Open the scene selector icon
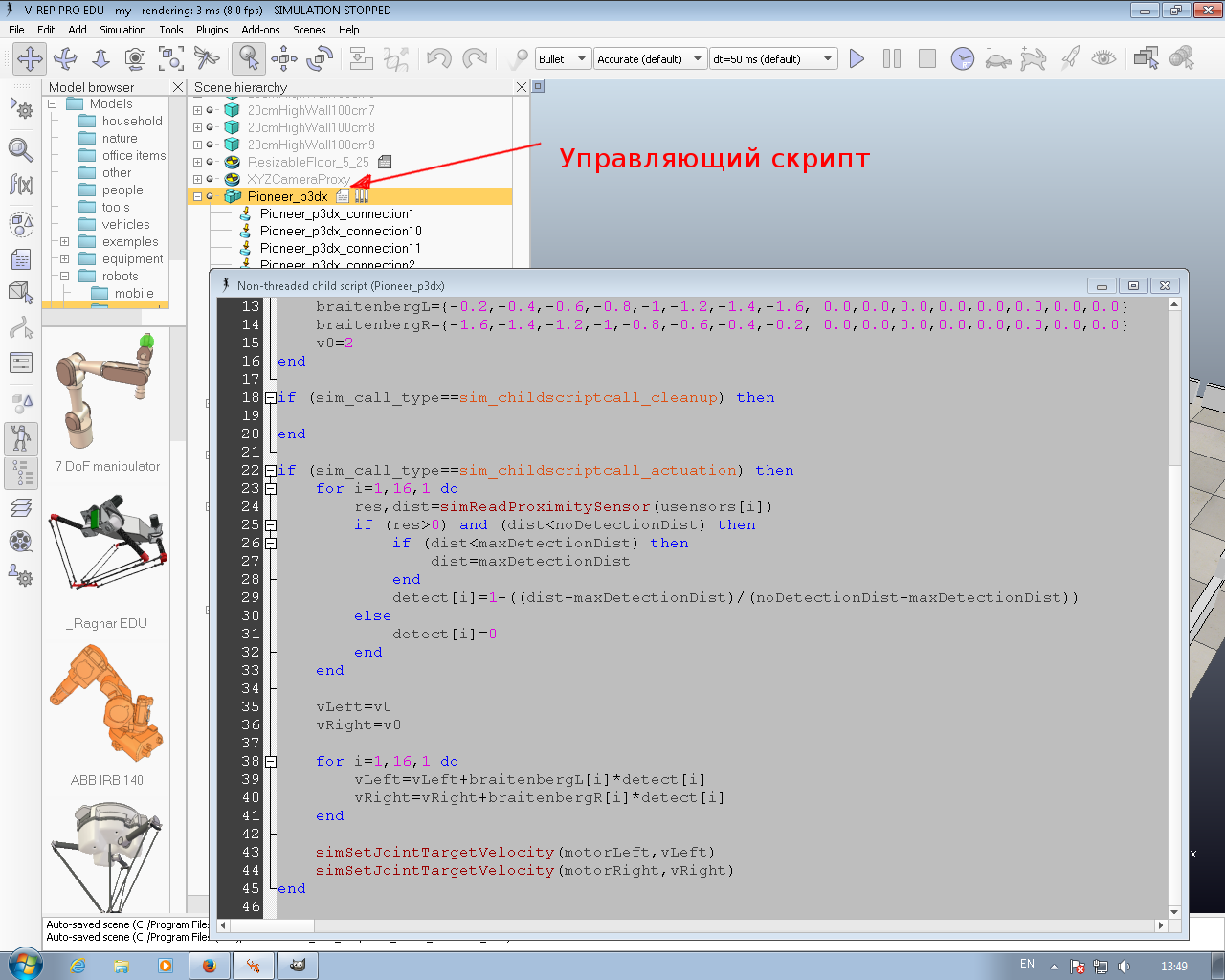1225x980 pixels. point(1182,58)
